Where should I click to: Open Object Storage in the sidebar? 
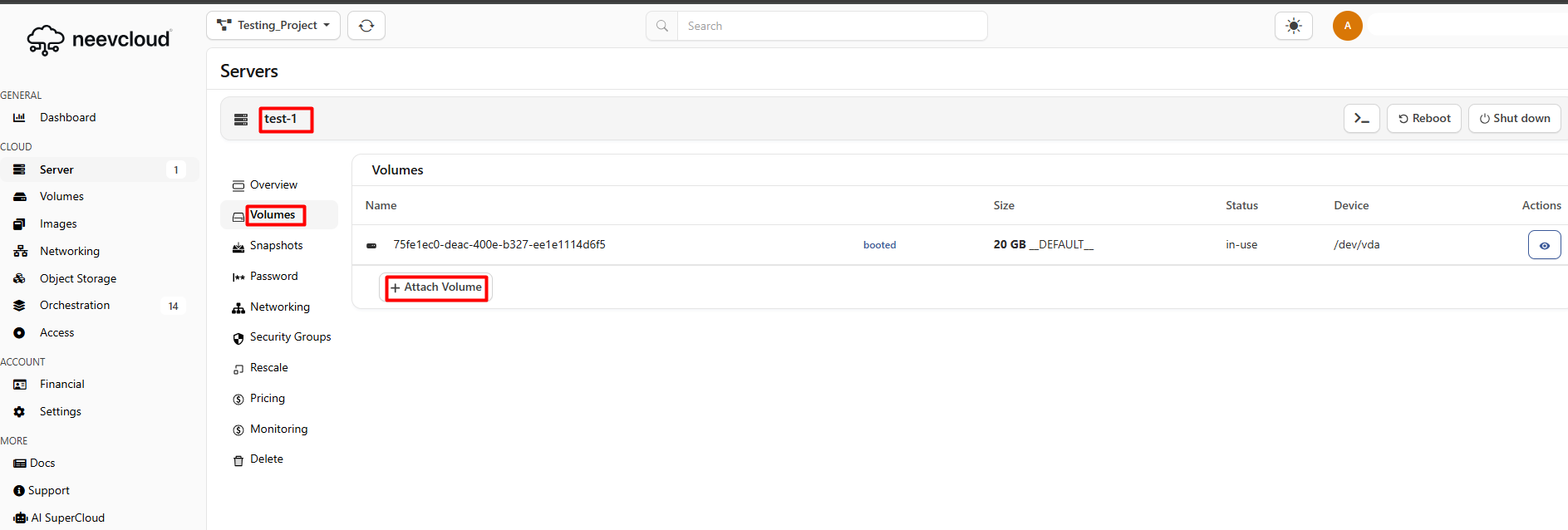click(77, 279)
